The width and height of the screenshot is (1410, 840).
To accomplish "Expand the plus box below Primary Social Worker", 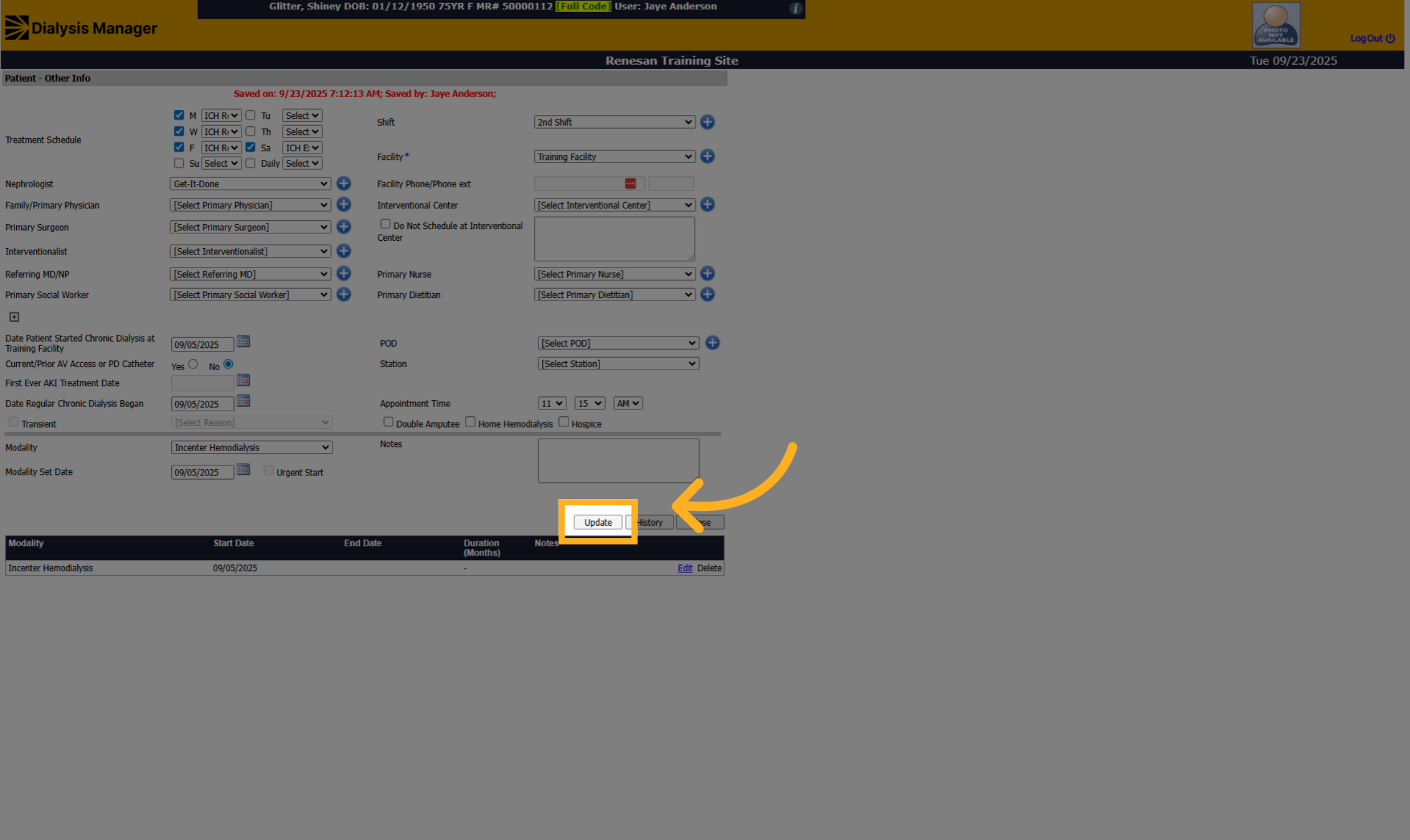I will tap(14, 317).
